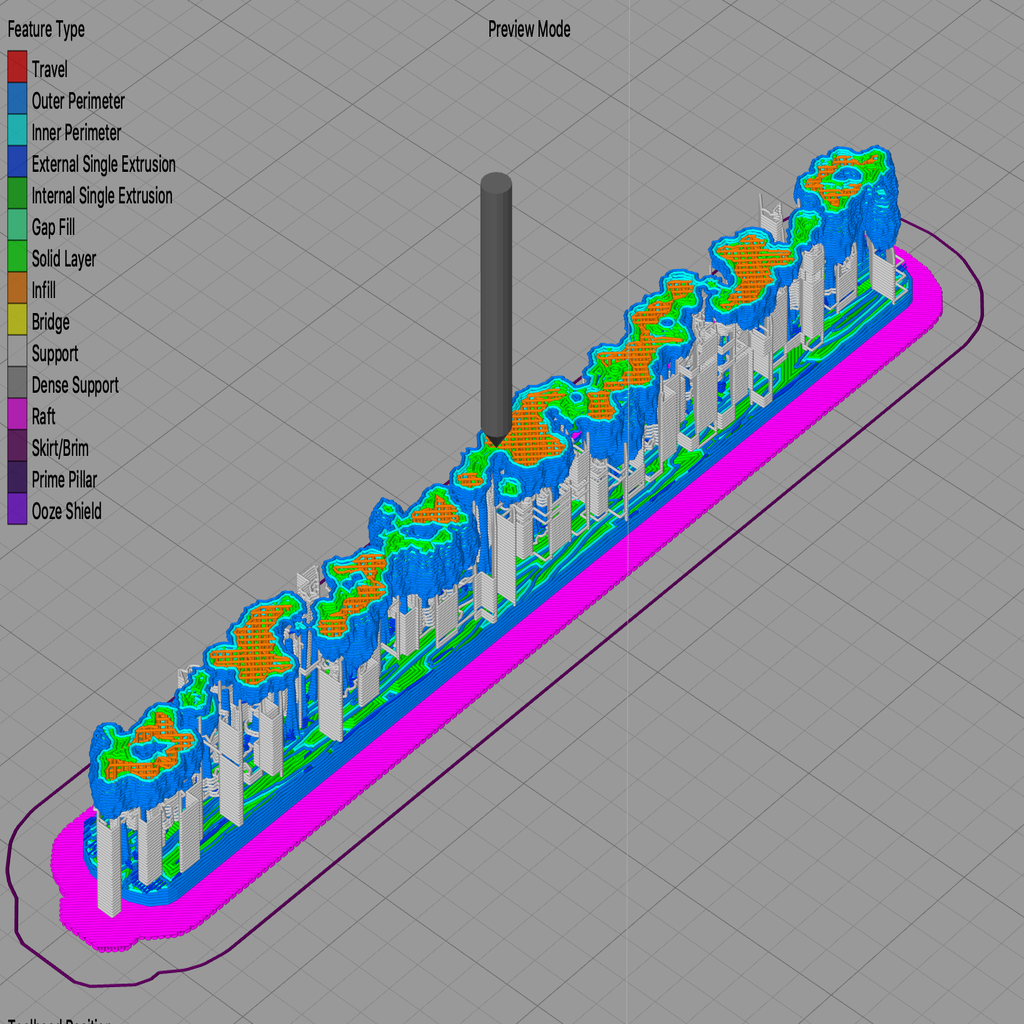Viewport: 1024px width, 1024px height.
Task: Select the Gap Fill color swatch
Action: pyautogui.click(x=17, y=225)
